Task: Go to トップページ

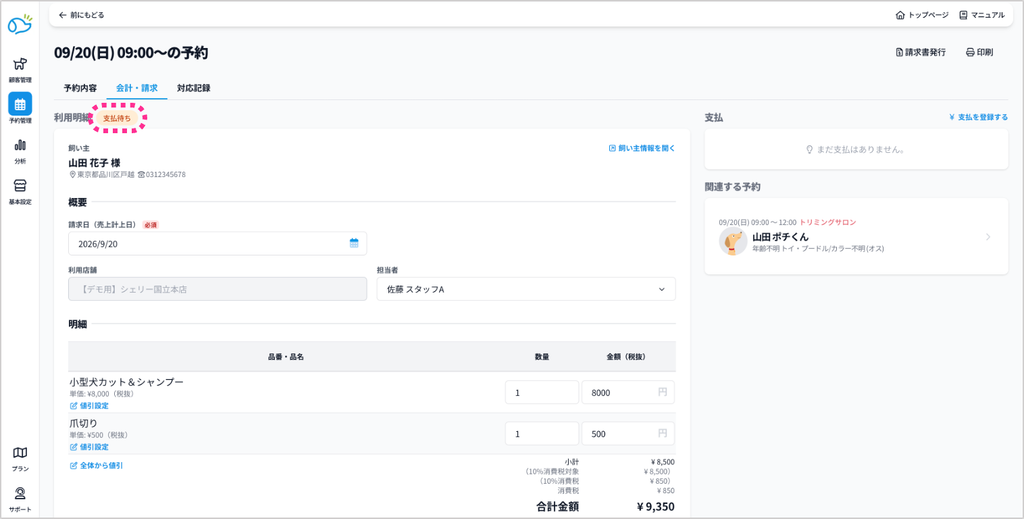Action: (921, 14)
